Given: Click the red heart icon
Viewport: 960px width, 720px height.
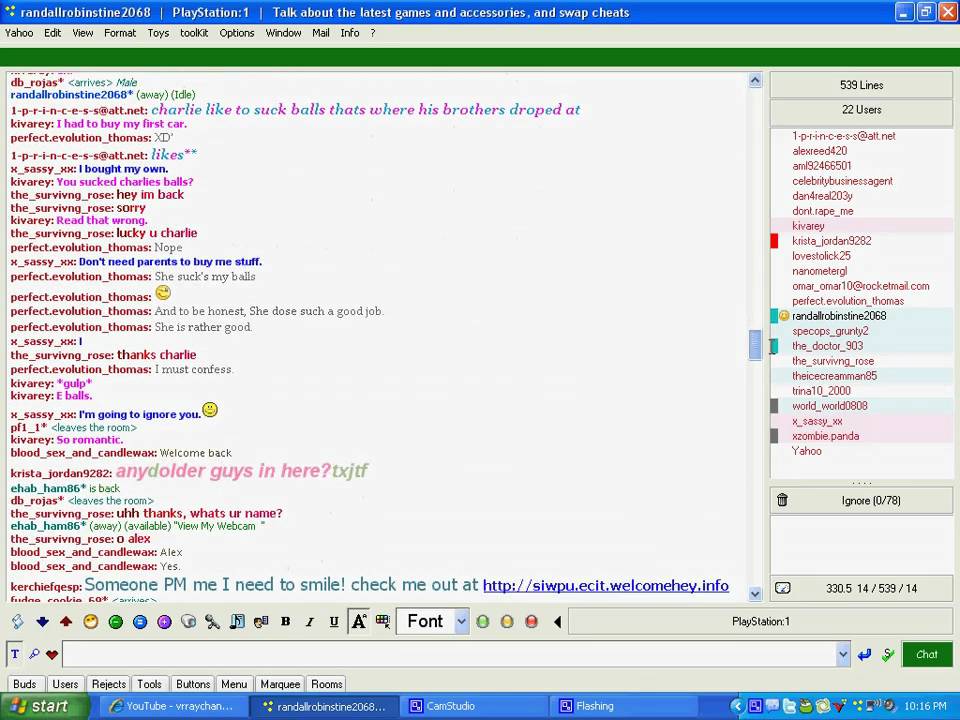Looking at the screenshot, I should coord(52,655).
